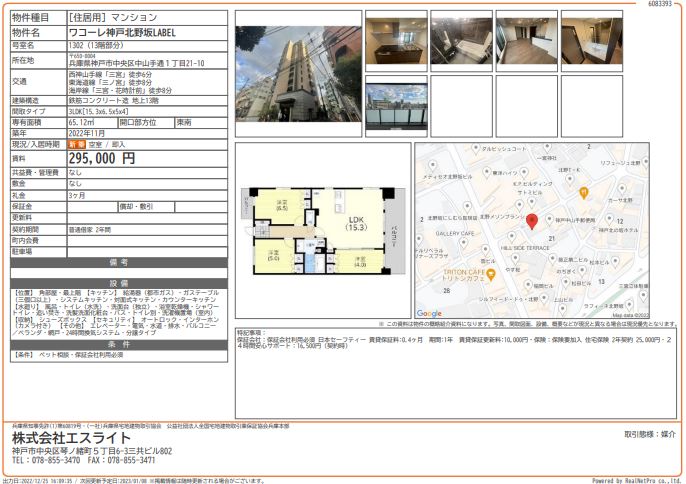Screen dimensions: 686x484
Task: Select property name ワコーレ神戸北野坂LABEL
Action: [x=122, y=33]
